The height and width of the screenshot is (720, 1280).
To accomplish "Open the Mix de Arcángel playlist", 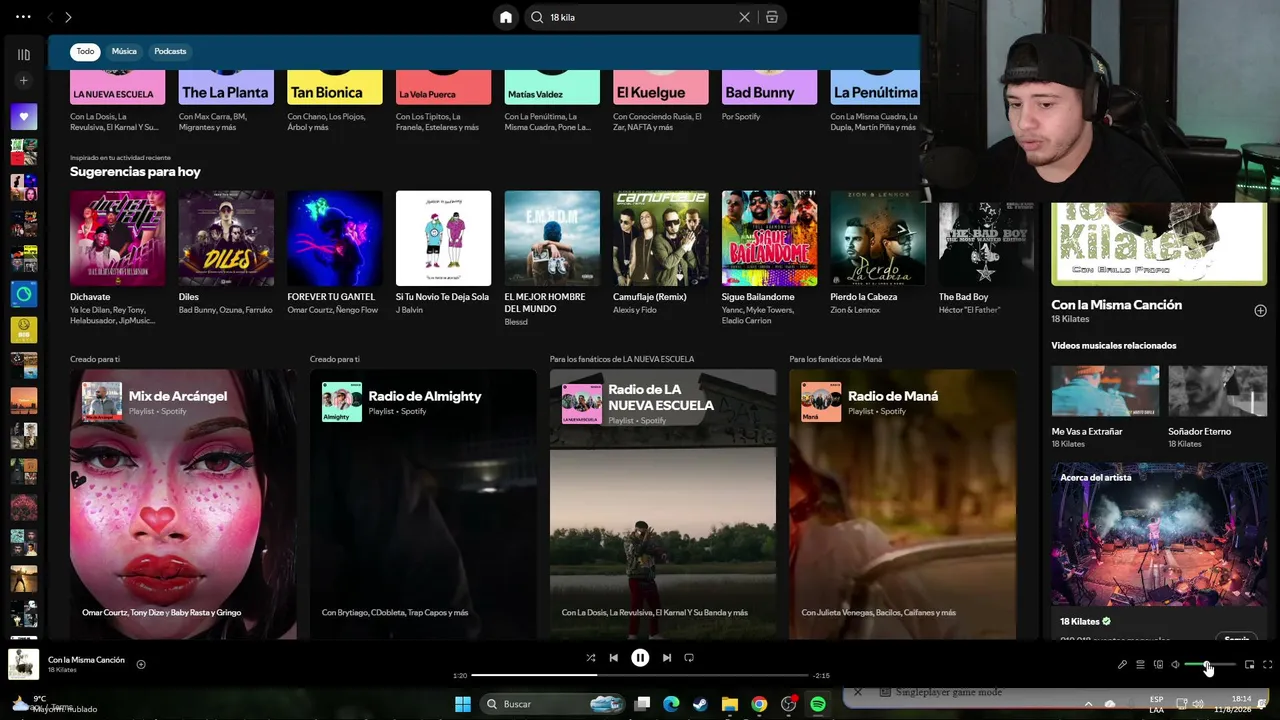I will (x=183, y=504).
